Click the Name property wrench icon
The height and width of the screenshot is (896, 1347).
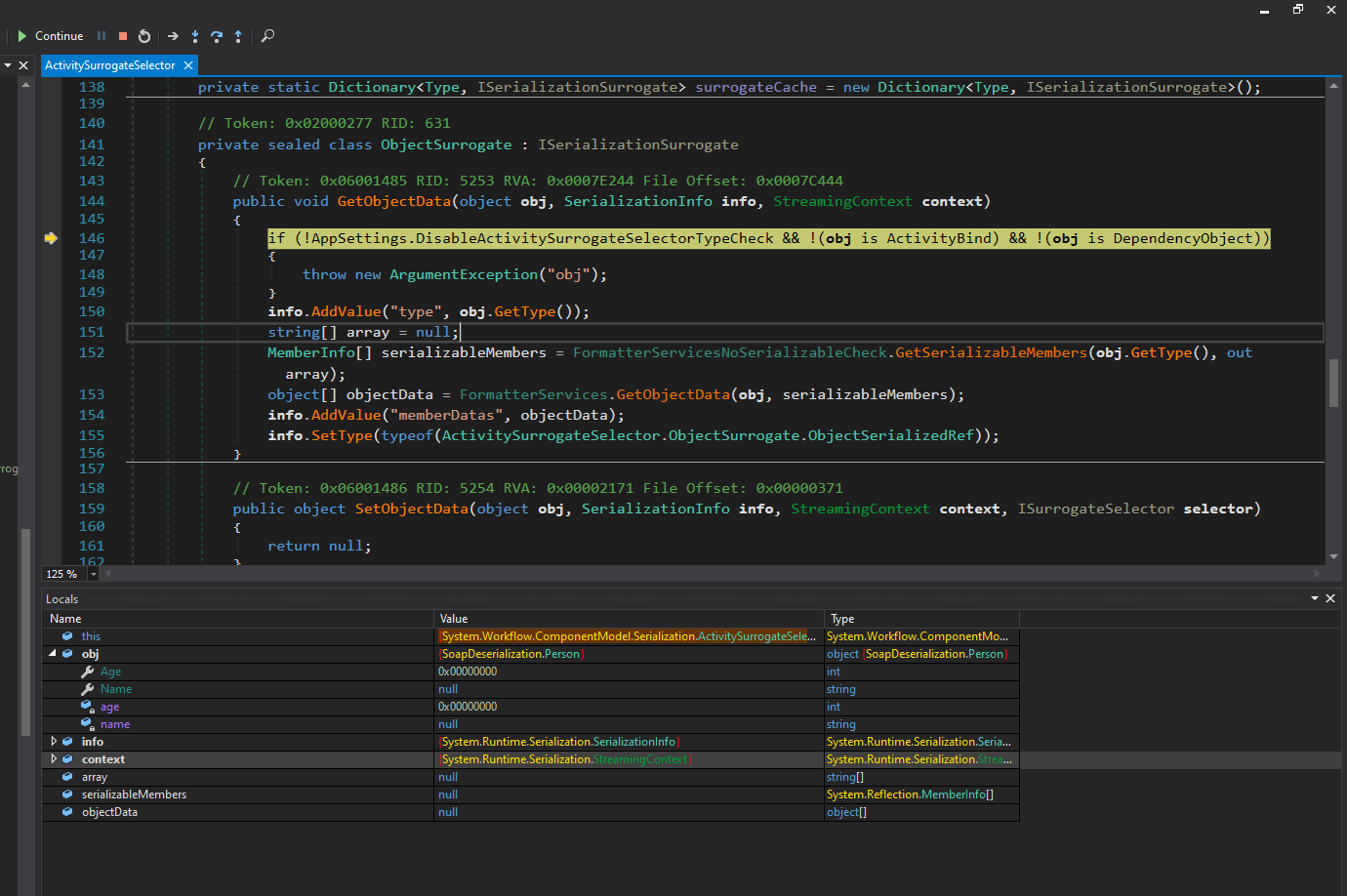coord(88,689)
